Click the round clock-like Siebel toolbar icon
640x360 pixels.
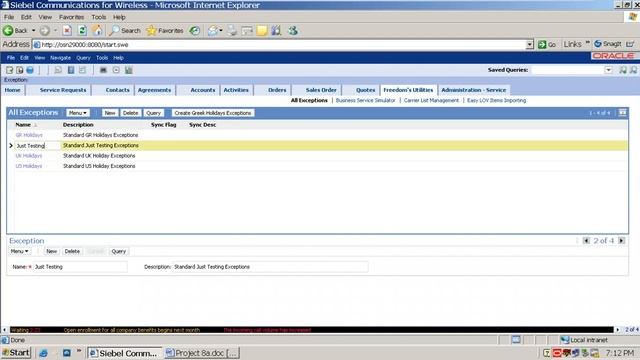point(116,70)
